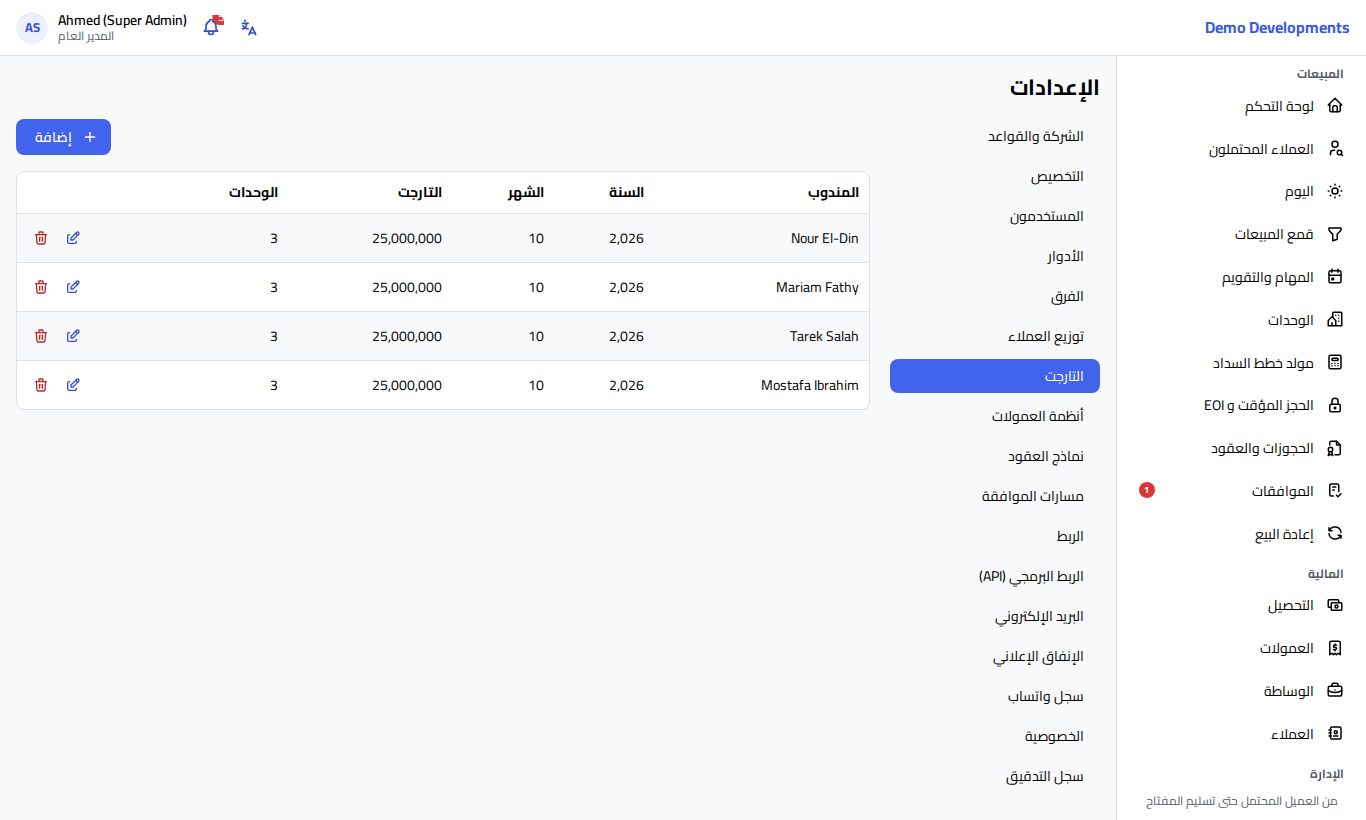Go to الوساطة in sidebar
This screenshot has width=1366, height=820.
pyautogui.click(x=1241, y=691)
